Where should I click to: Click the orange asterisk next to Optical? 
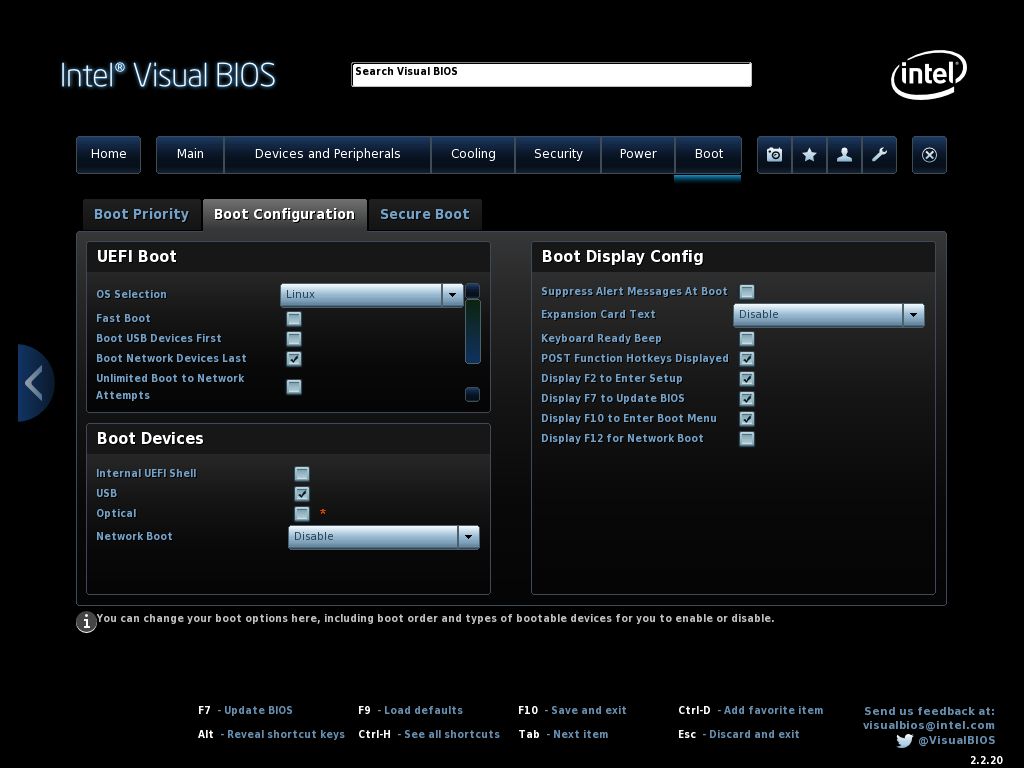pyautogui.click(x=323, y=513)
